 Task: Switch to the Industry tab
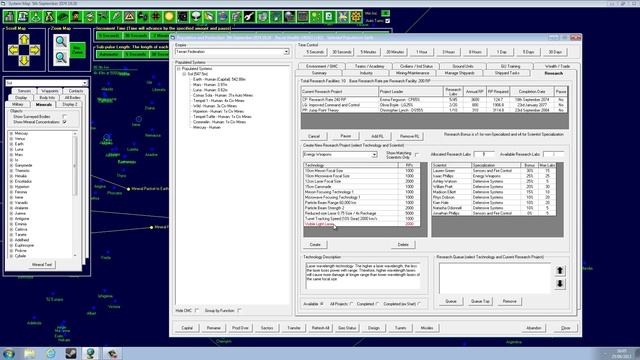tap(366, 73)
